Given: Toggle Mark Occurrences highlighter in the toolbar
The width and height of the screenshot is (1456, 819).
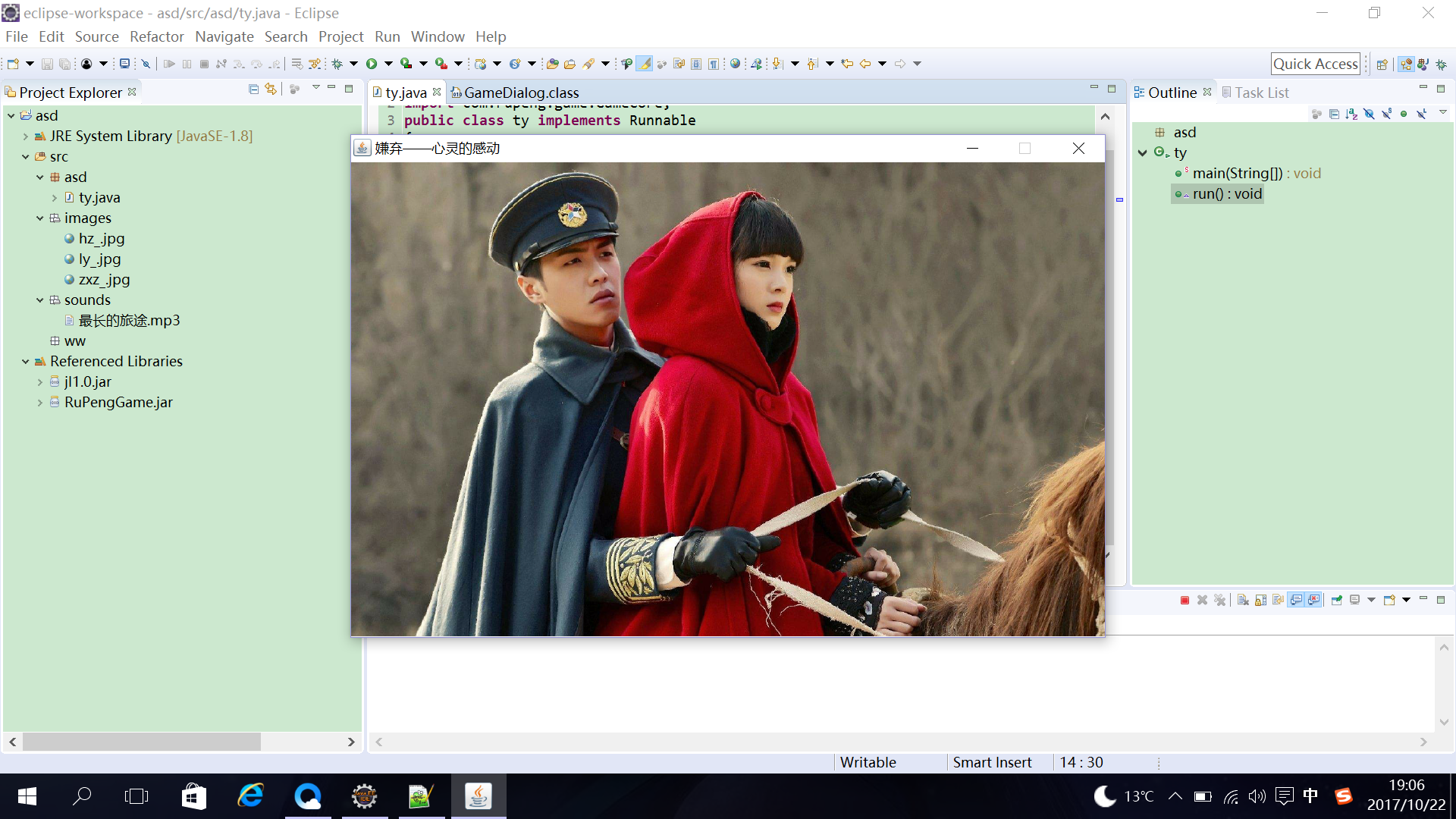Looking at the screenshot, I should tap(644, 64).
